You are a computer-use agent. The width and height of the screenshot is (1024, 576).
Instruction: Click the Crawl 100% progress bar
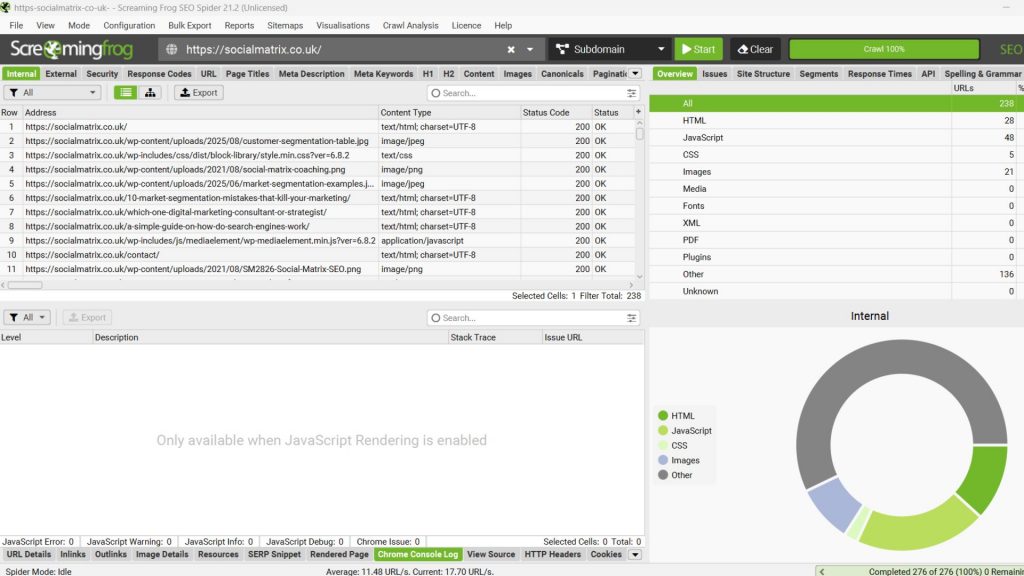883,49
